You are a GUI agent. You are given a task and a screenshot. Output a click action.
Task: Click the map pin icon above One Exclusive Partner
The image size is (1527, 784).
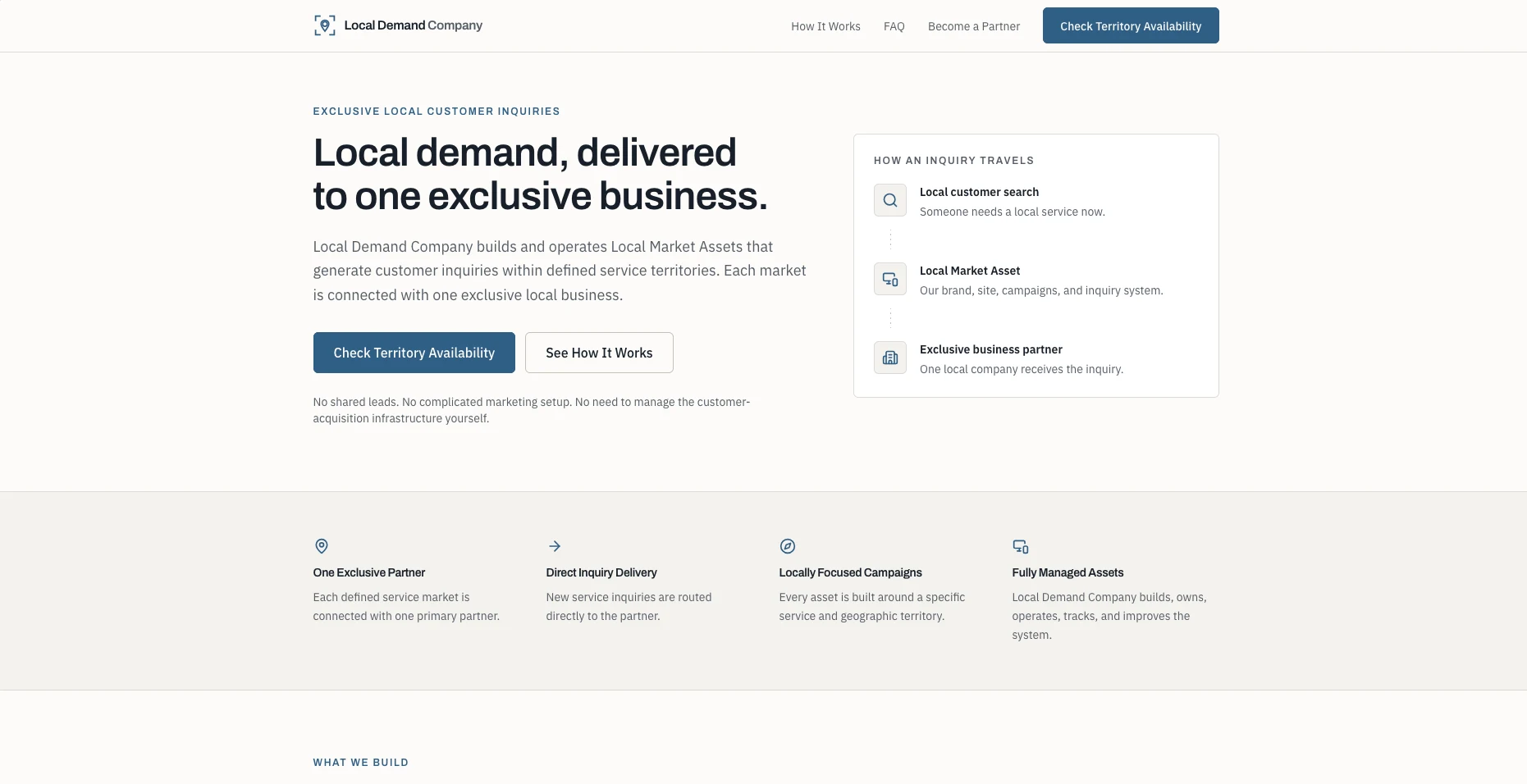tap(322, 546)
